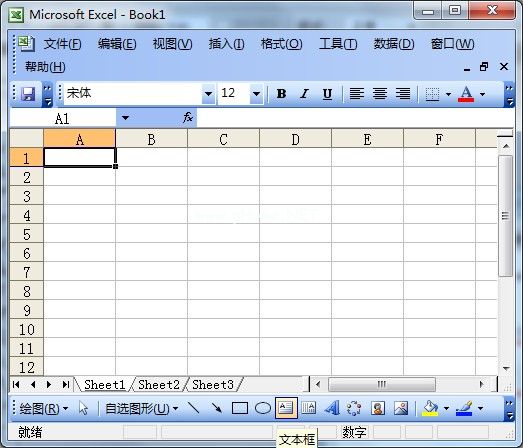Click the fx insert function icon
Image resolution: width=523 pixels, height=448 pixels.
click(x=188, y=117)
